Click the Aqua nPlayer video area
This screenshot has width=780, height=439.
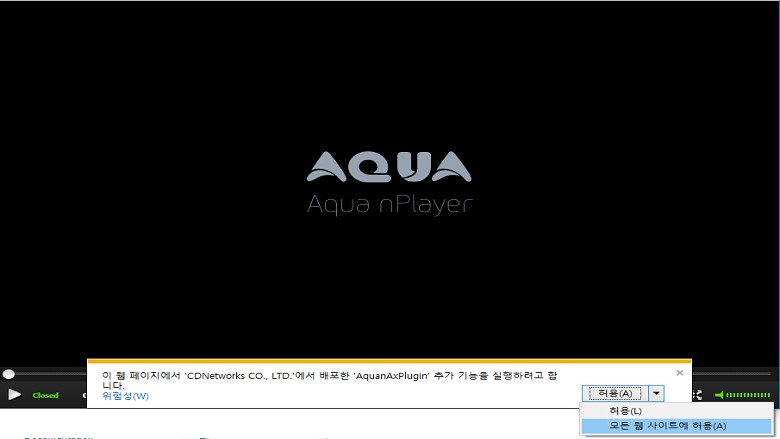[x=390, y=183]
